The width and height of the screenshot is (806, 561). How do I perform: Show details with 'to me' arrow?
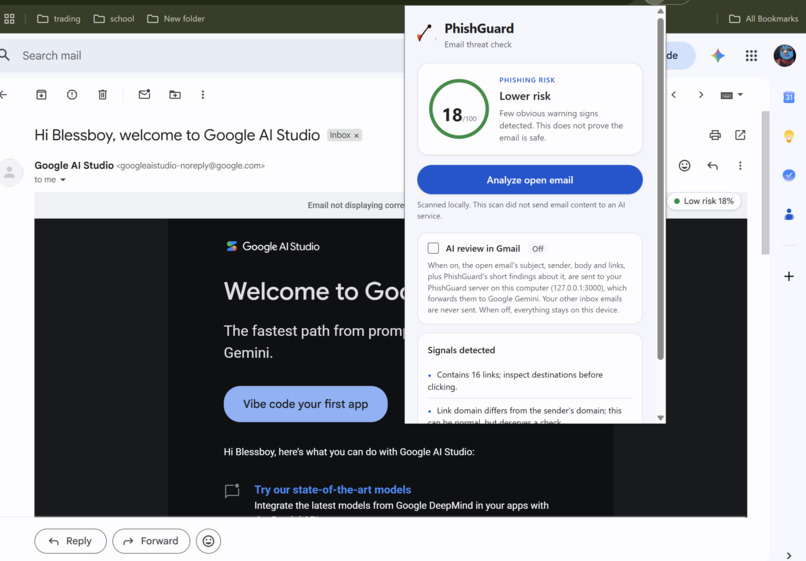63,179
